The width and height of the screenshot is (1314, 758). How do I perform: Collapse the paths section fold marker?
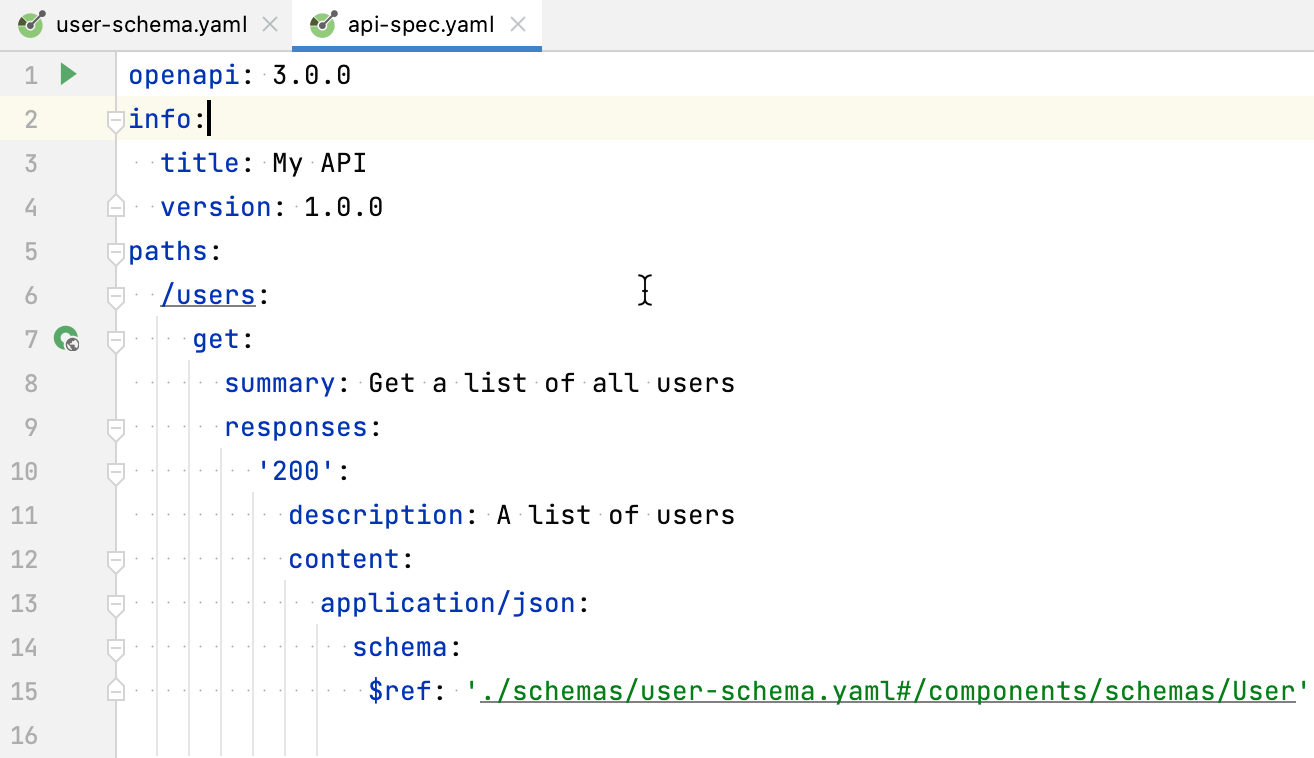(114, 251)
